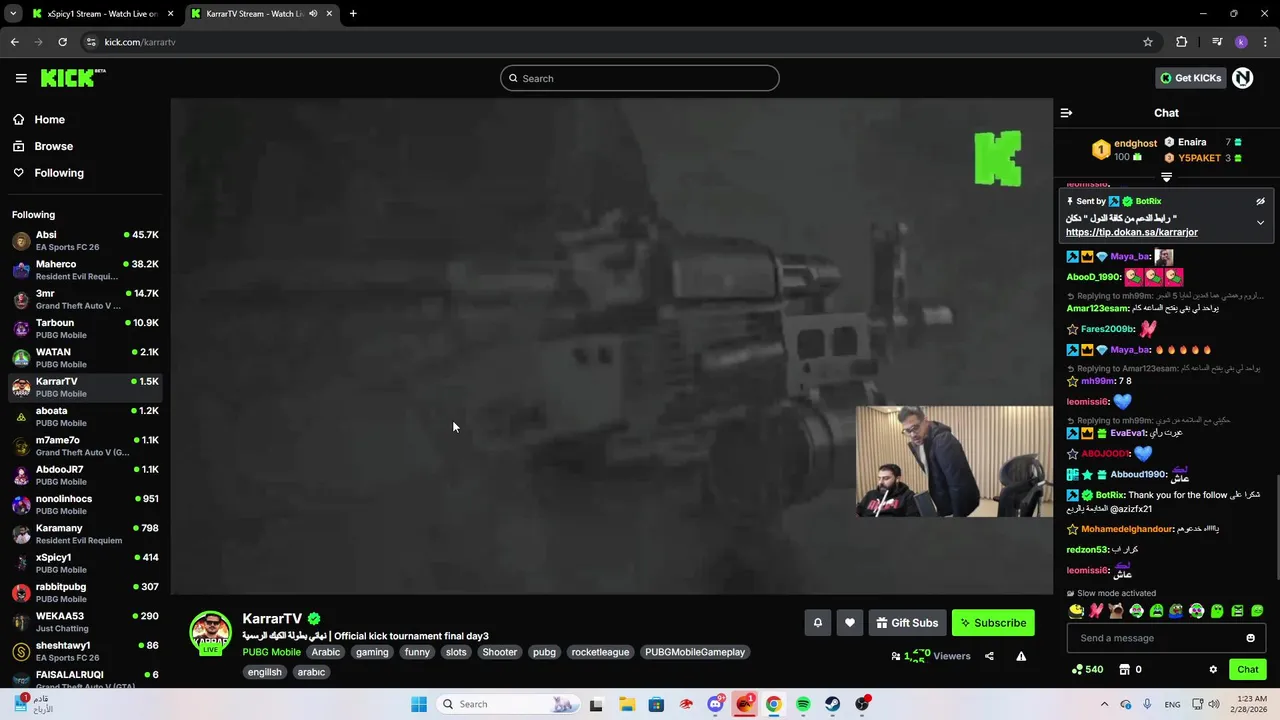Open 3mr channel in Following list

pos(85,299)
